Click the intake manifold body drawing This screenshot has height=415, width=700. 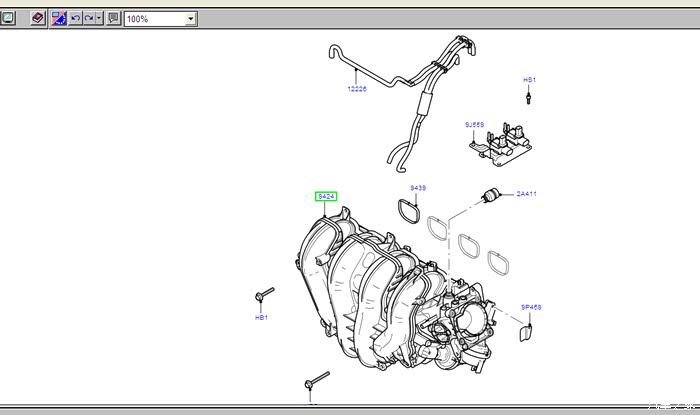click(x=360, y=290)
